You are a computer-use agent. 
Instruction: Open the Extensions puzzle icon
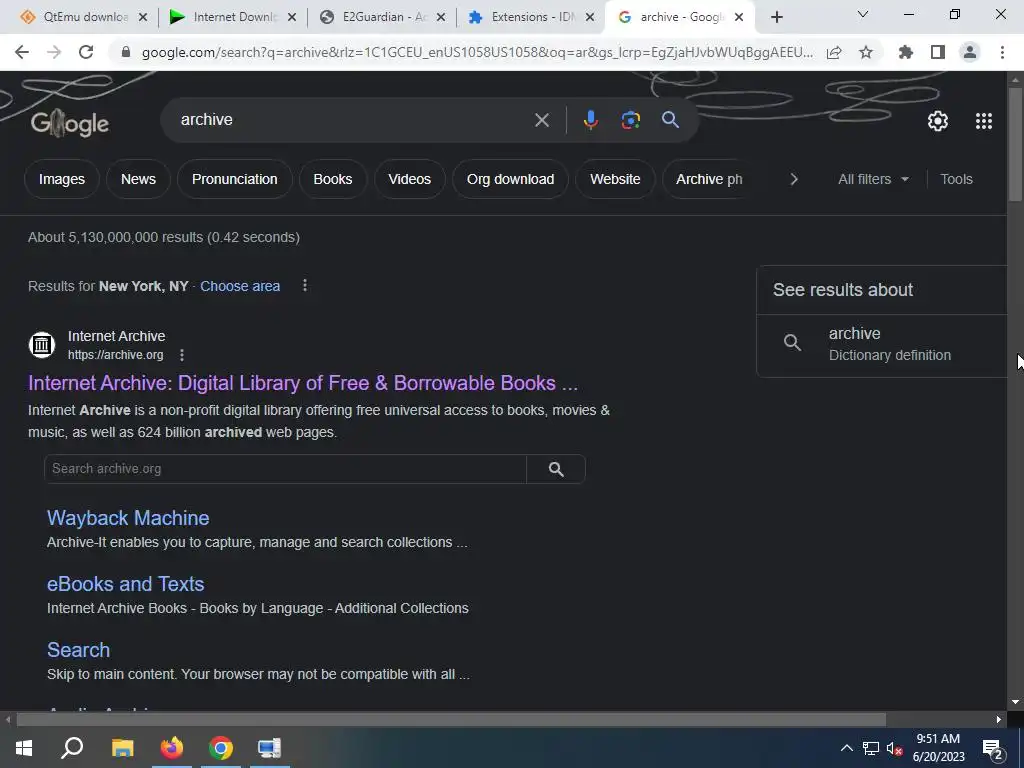(906, 52)
